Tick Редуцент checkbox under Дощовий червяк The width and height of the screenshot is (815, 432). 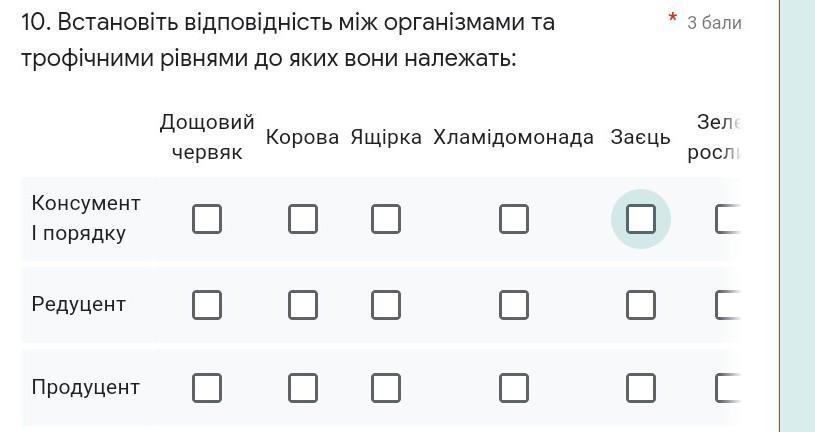pos(207,304)
